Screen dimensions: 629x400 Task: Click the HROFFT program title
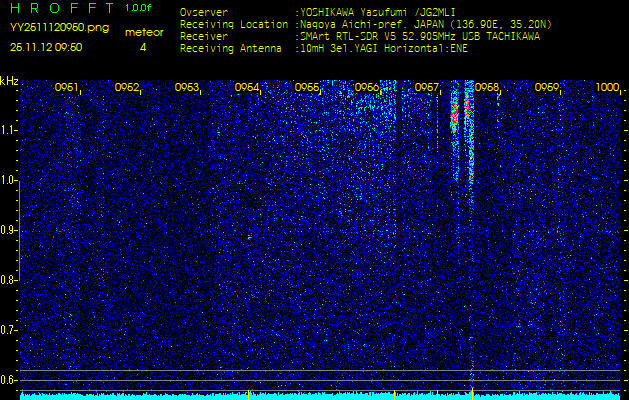63,8
